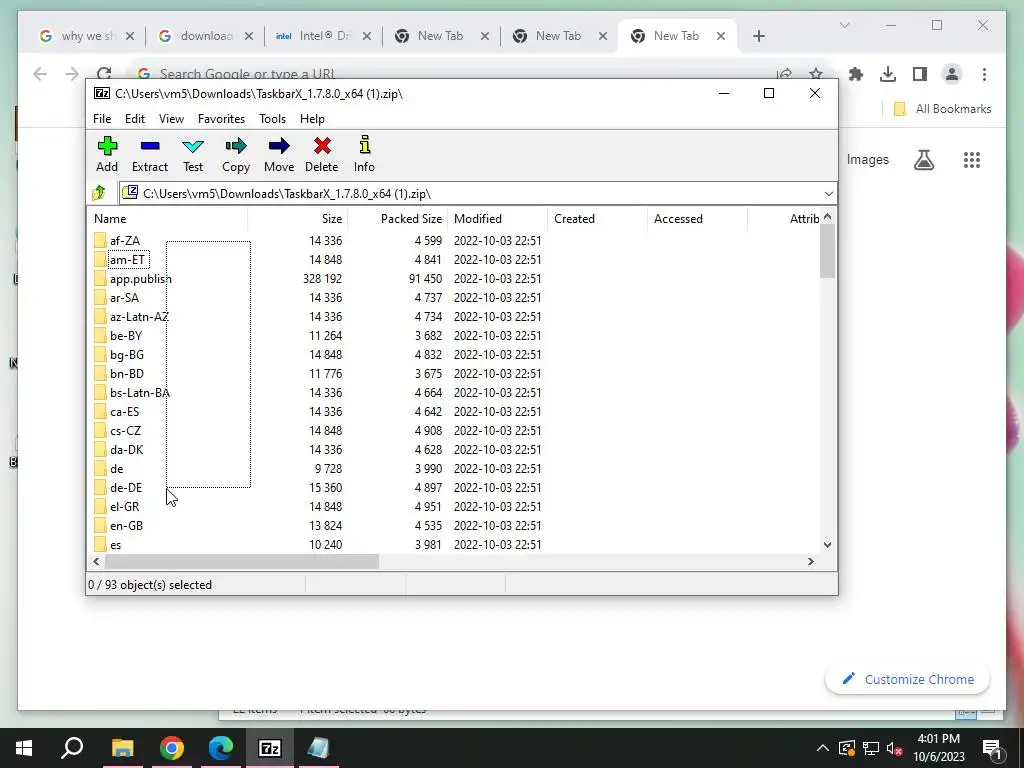Viewport: 1024px width, 768px height.
Task: Open the Help menu
Action: (312, 119)
